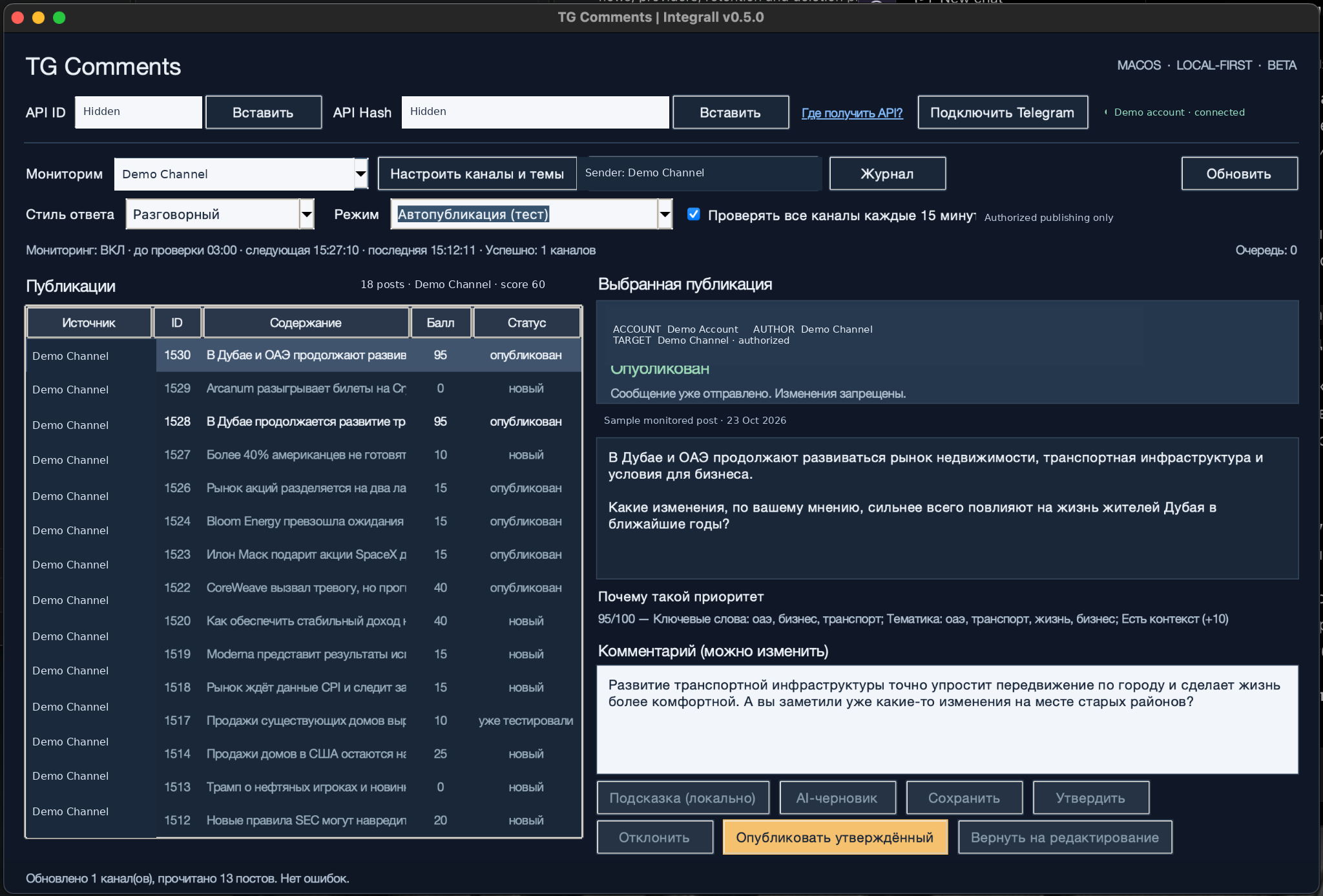This screenshot has height=896, width=1323.
Task: Click bottom status Обновлено 1 канал(ов)
Action: coord(187,879)
